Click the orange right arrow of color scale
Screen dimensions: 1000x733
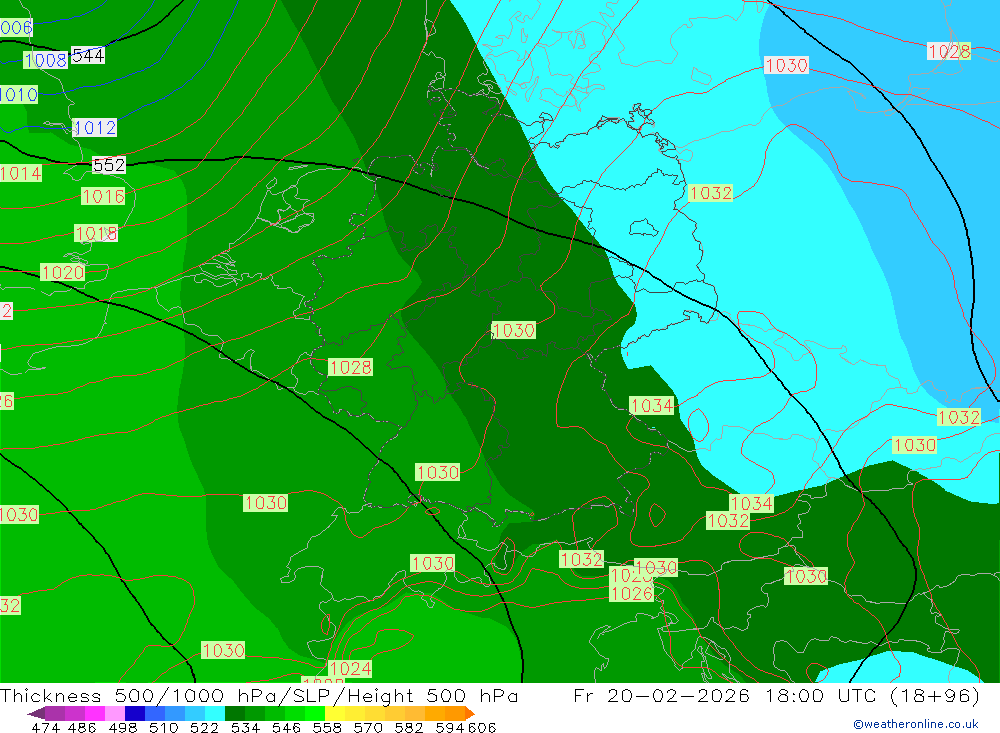point(470,713)
